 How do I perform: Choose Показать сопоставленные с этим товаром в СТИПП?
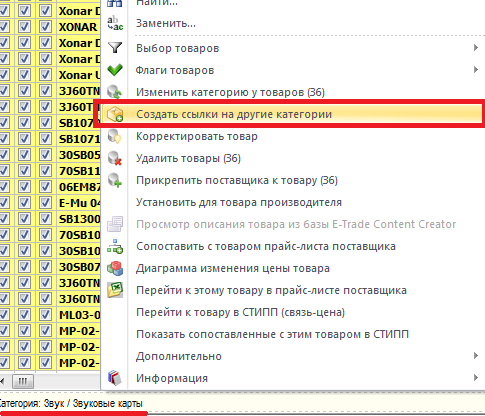coord(272,334)
